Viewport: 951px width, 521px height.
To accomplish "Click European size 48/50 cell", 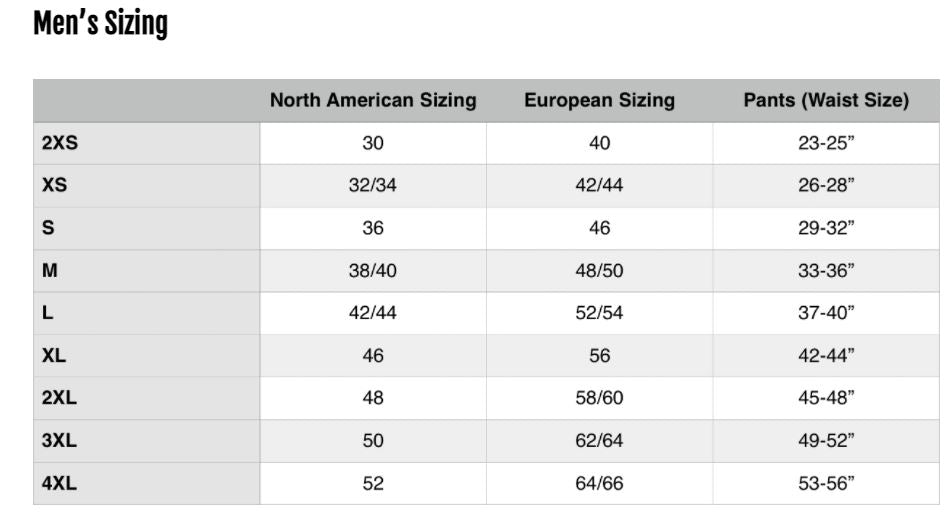I will coord(599,271).
